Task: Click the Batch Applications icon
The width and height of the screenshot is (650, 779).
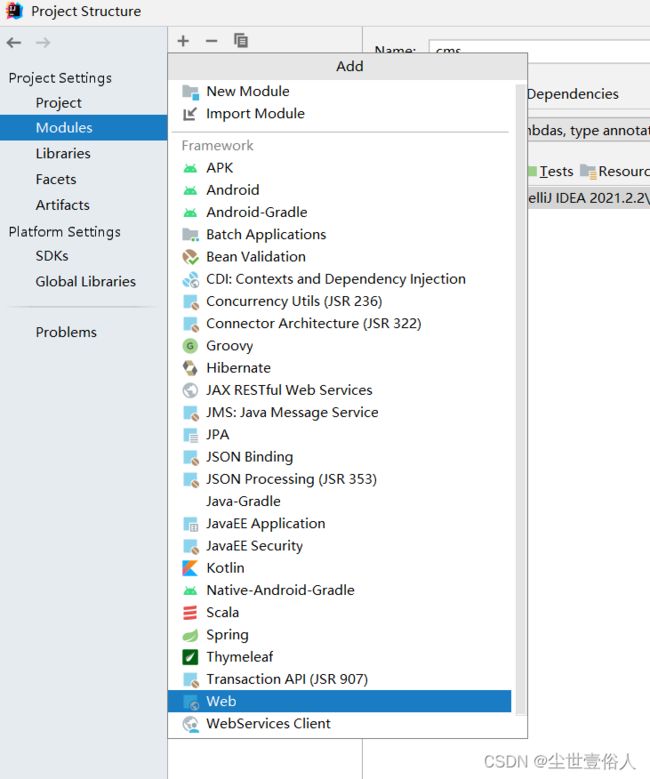Action: click(x=190, y=234)
